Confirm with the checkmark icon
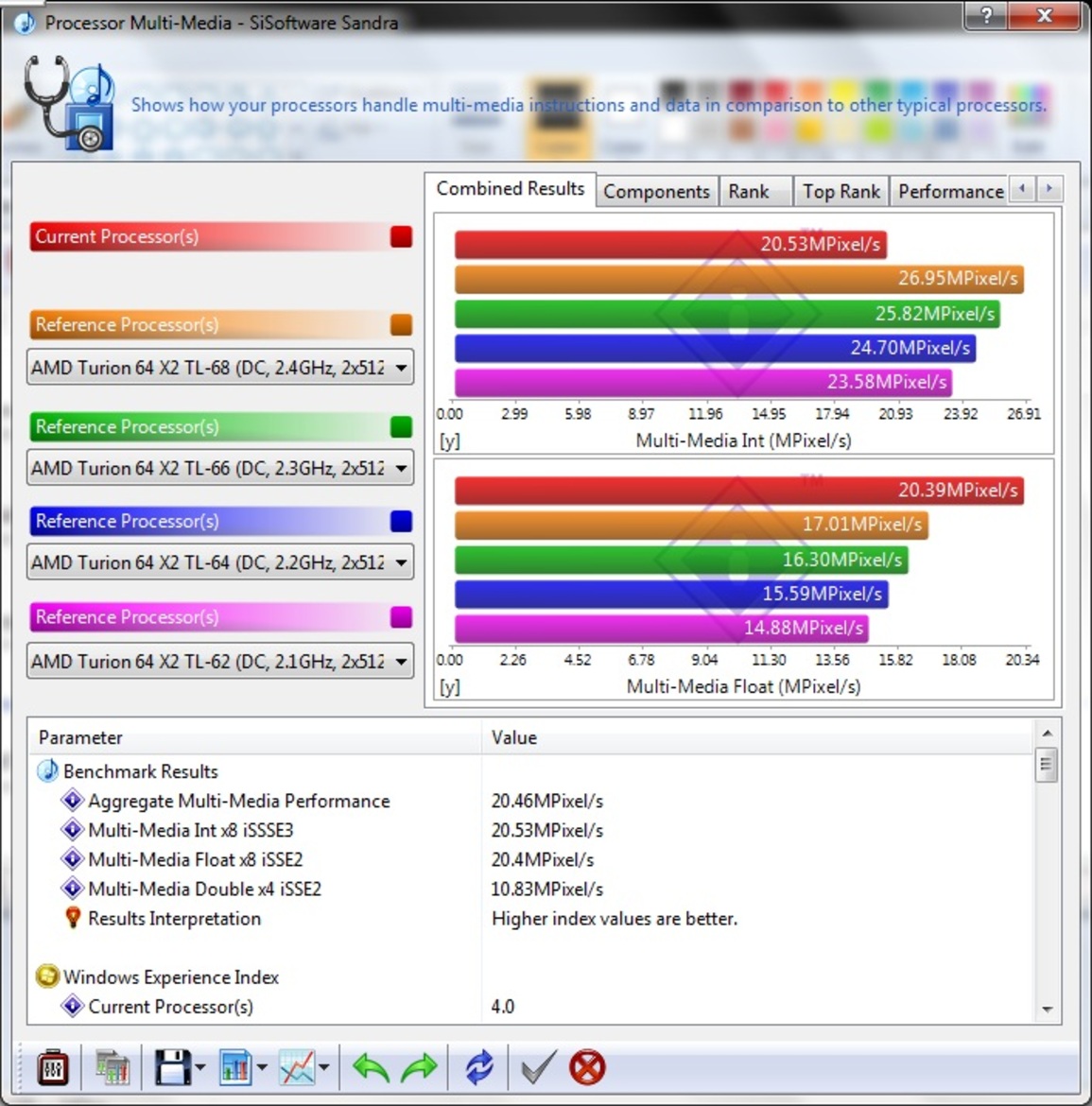The image size is (1092, 1106). [539, 1067]
